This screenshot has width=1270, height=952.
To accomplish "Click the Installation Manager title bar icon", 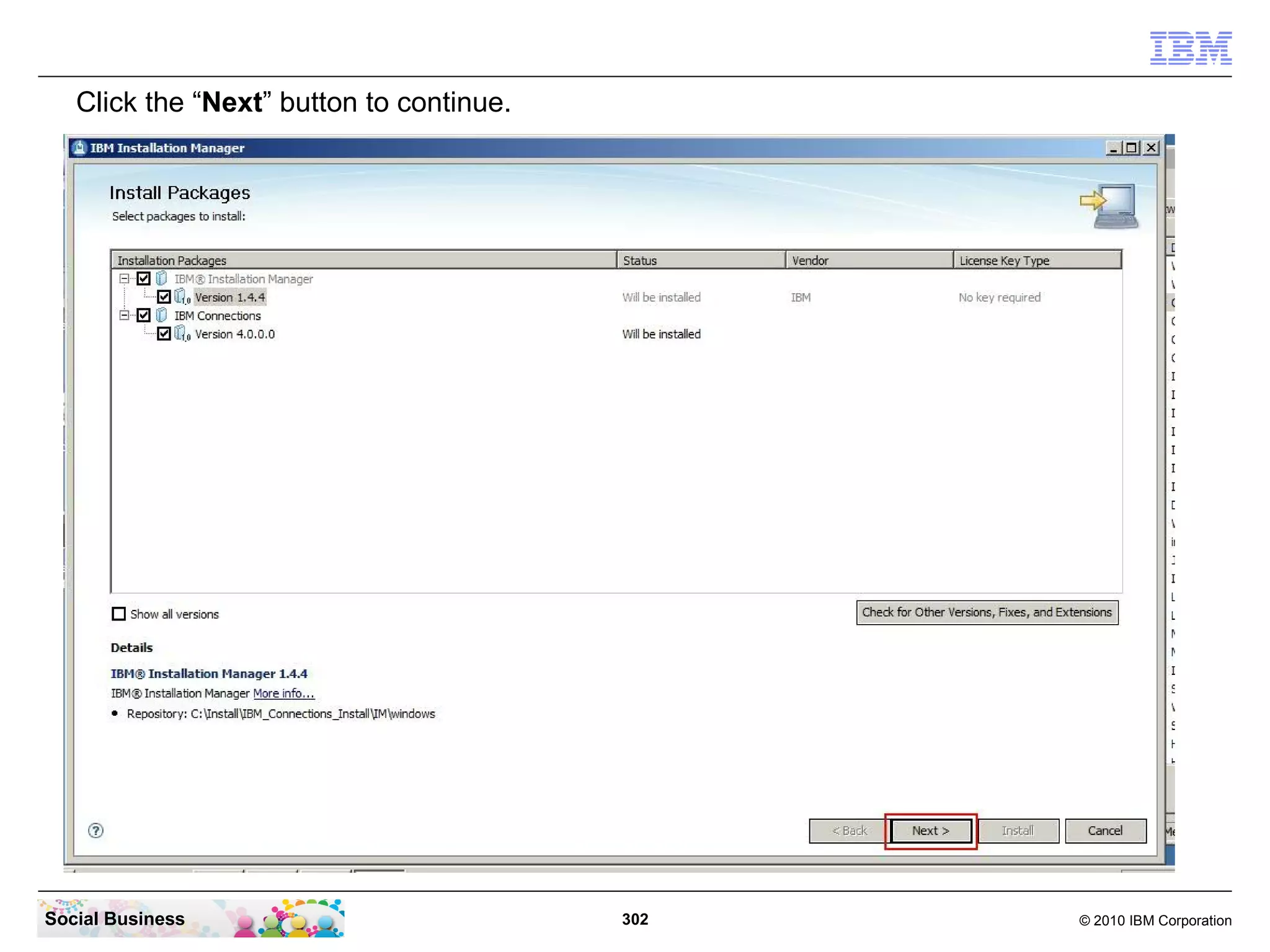I will (79, 148).
